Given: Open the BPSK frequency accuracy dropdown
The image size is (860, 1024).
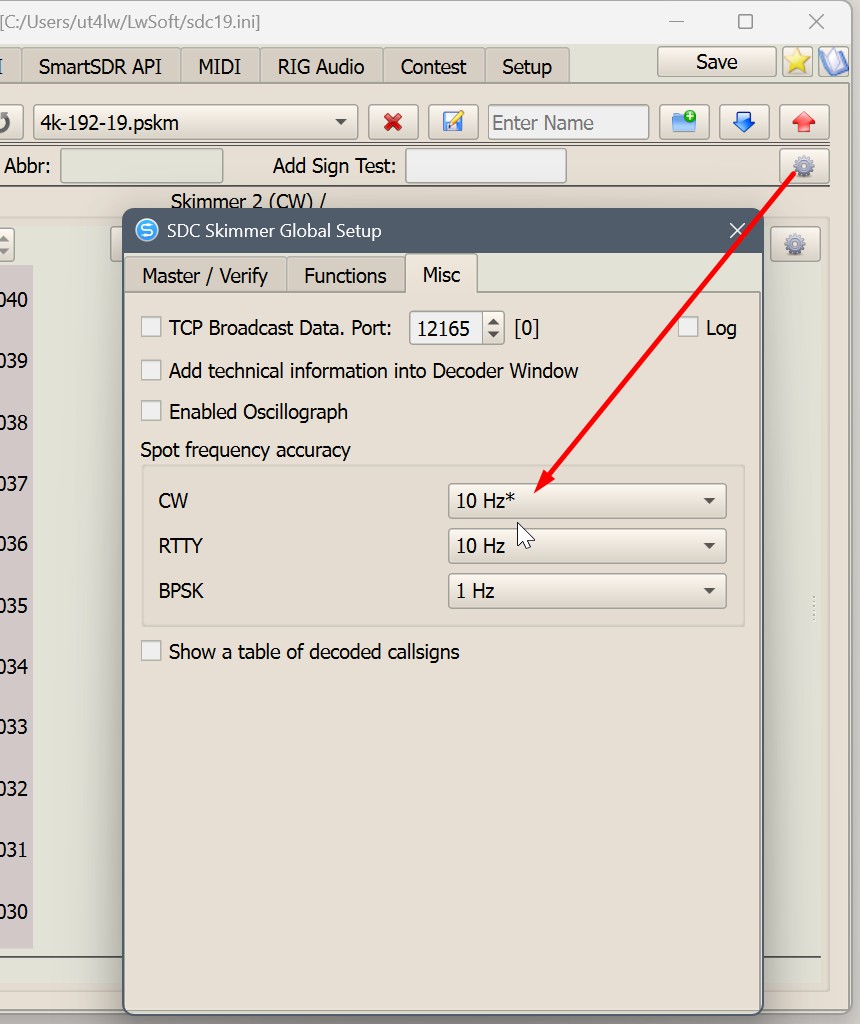Looking at the screenshot, I should [x=586, y=591].
